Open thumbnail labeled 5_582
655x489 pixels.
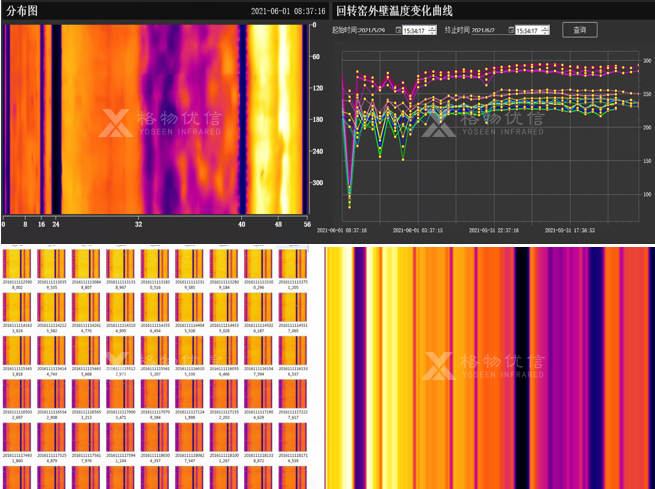[x=51, y=307]
